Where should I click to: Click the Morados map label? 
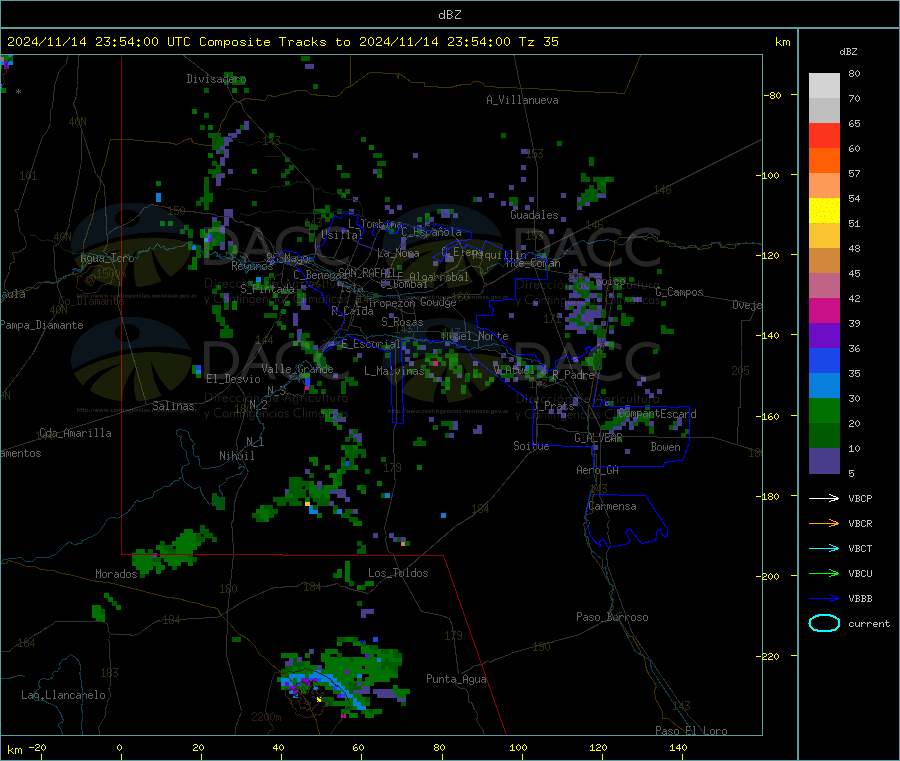click(x=116, y=574)
